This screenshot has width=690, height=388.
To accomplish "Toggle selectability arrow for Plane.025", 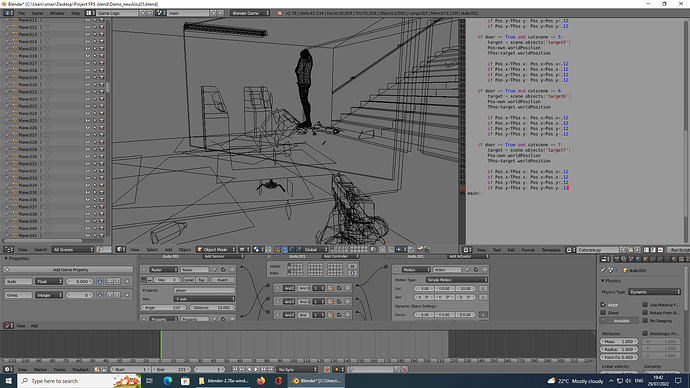I will tap(95, 121).
